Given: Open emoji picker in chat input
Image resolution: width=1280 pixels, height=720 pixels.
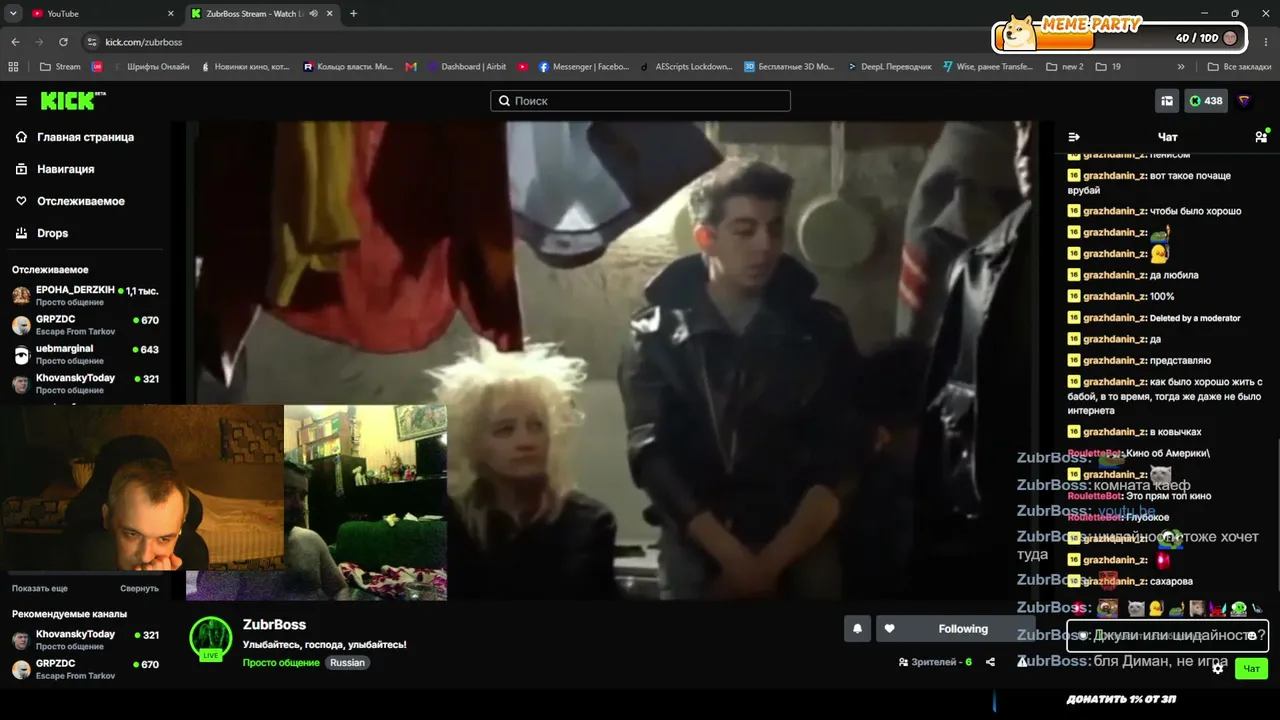Looking at the screenshot, I should point(1252,635).
